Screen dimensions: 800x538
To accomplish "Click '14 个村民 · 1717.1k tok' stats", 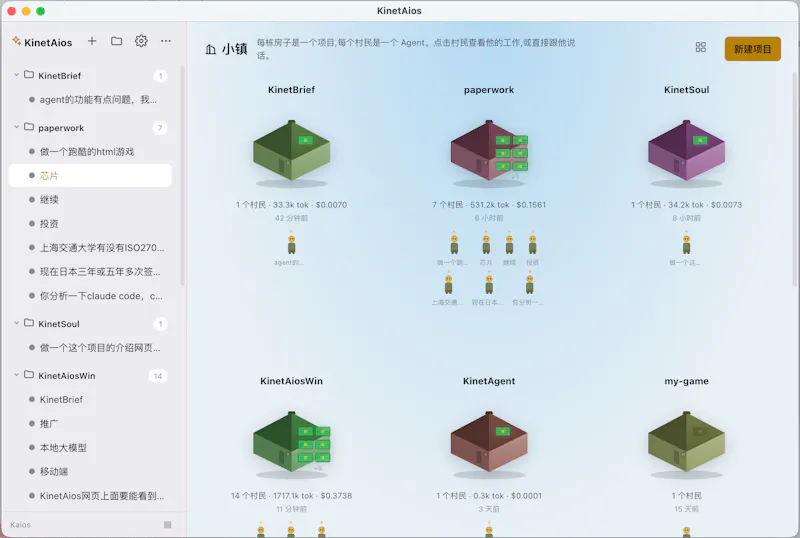I will coord(291,496).
